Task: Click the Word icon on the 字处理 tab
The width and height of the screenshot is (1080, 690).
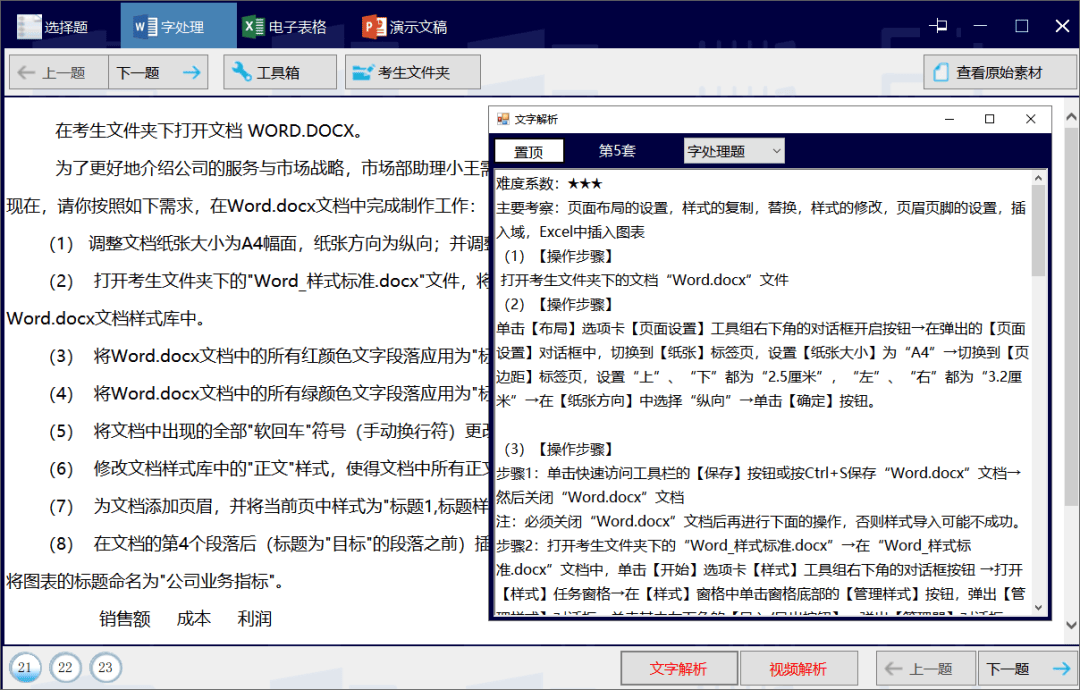Action: point(143,24)
